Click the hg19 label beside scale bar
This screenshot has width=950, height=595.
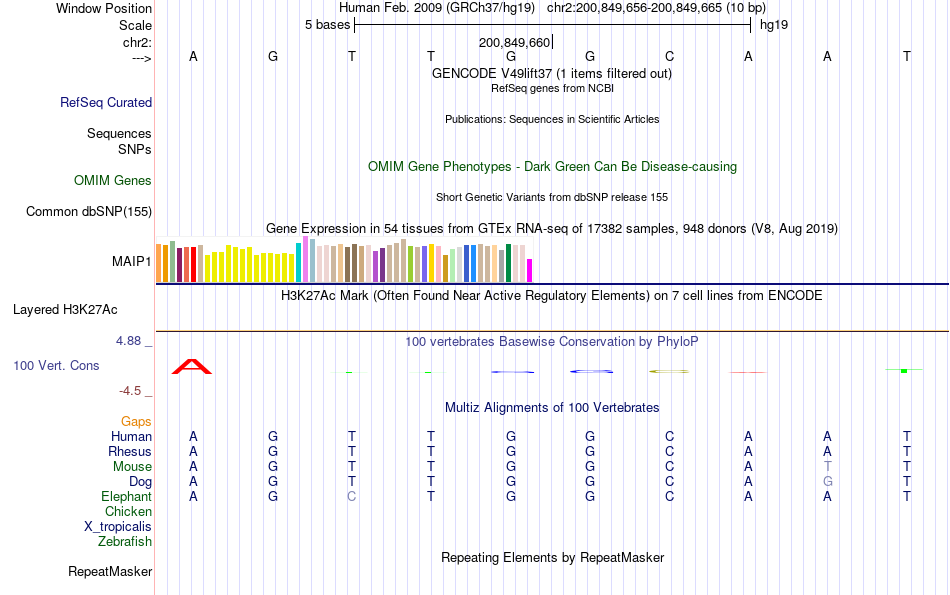[774, 25]
